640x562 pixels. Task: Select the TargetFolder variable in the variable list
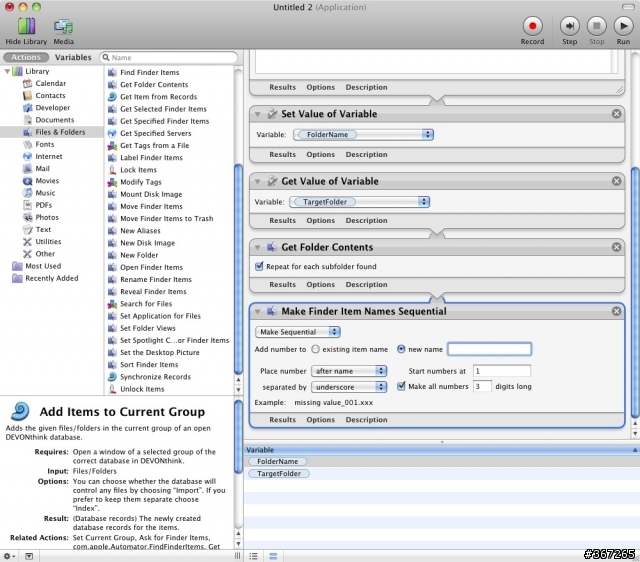click(x=279, y=474)
